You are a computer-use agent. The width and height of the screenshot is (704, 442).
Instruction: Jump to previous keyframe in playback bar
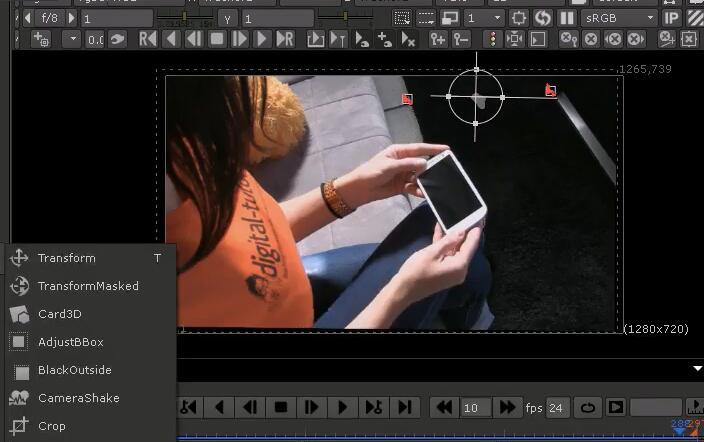click(189, 407)
